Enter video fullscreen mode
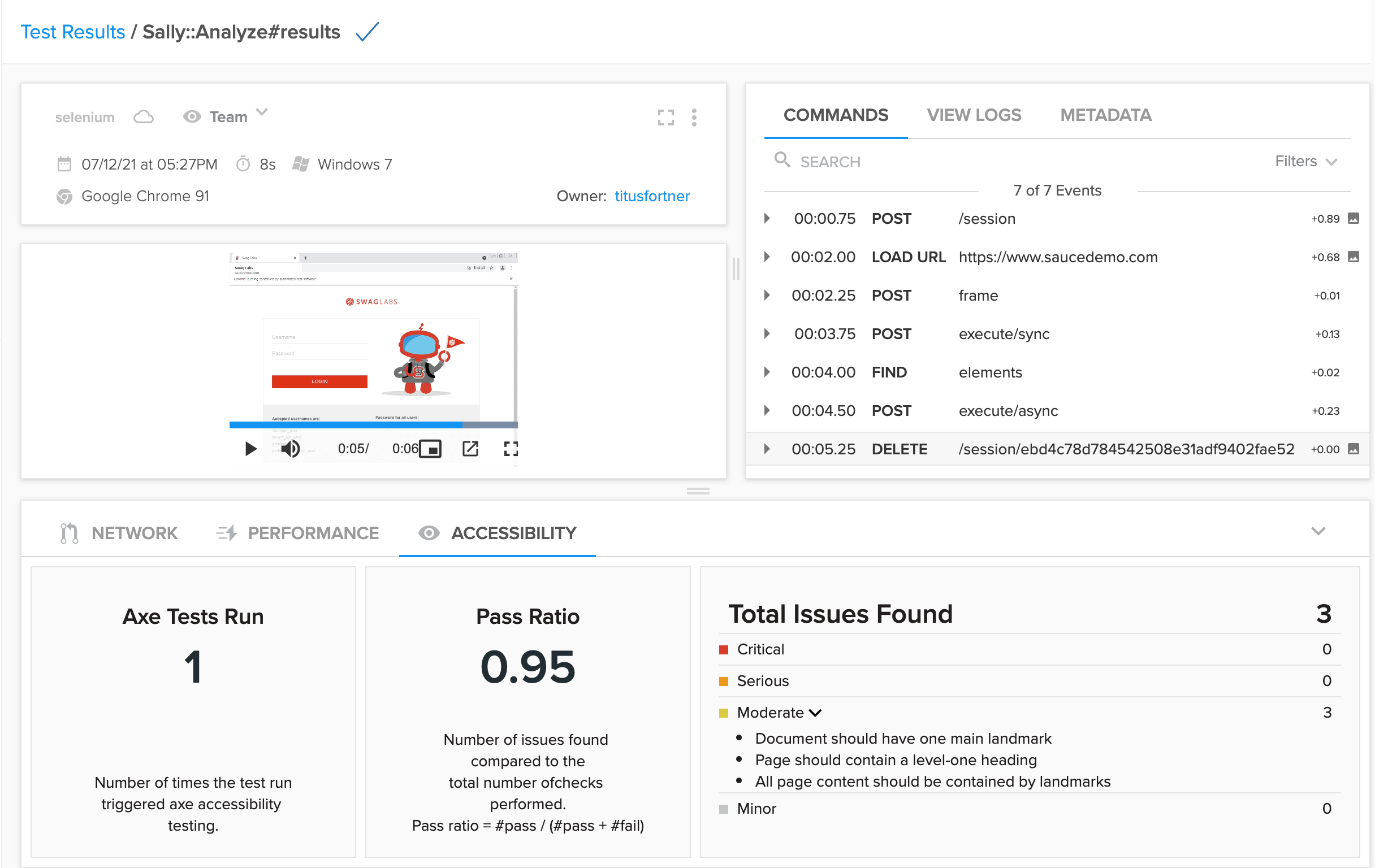Image resolution: width=1375 pixels, height=868 pixels. click(x=511, y=449)
